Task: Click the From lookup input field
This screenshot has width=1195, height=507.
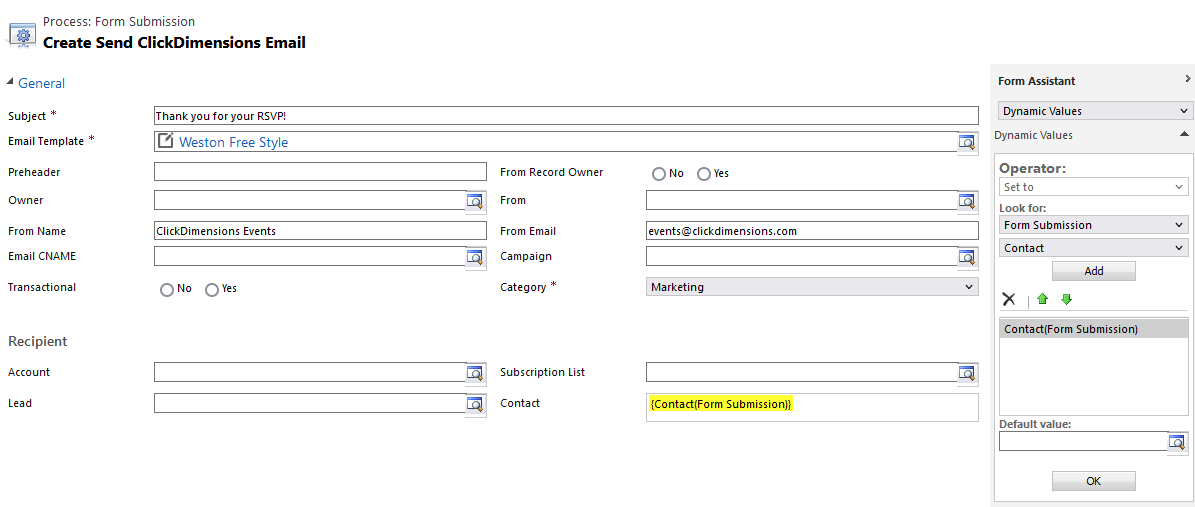Action: pos(802,201)
